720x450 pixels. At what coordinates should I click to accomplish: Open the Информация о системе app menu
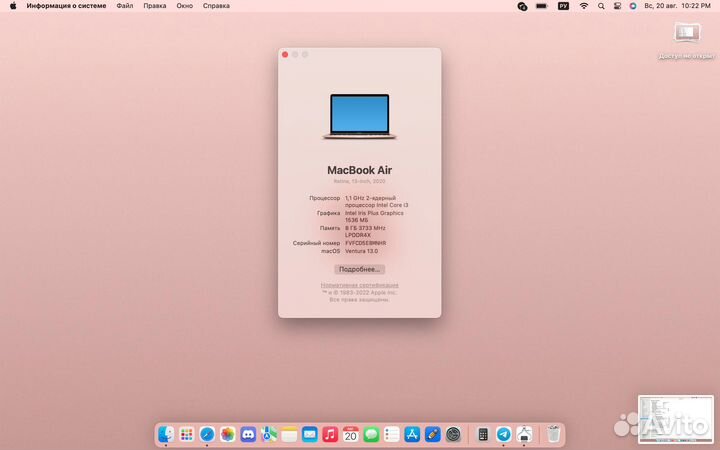point(66,6)
